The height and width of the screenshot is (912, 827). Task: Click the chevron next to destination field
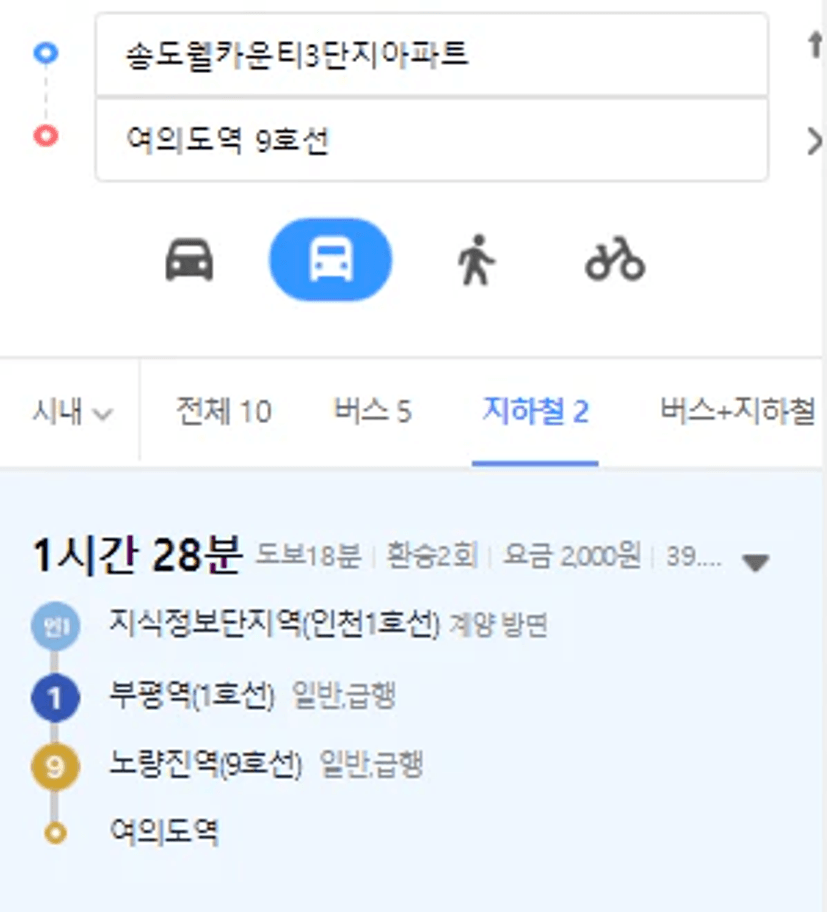(815, 141)
